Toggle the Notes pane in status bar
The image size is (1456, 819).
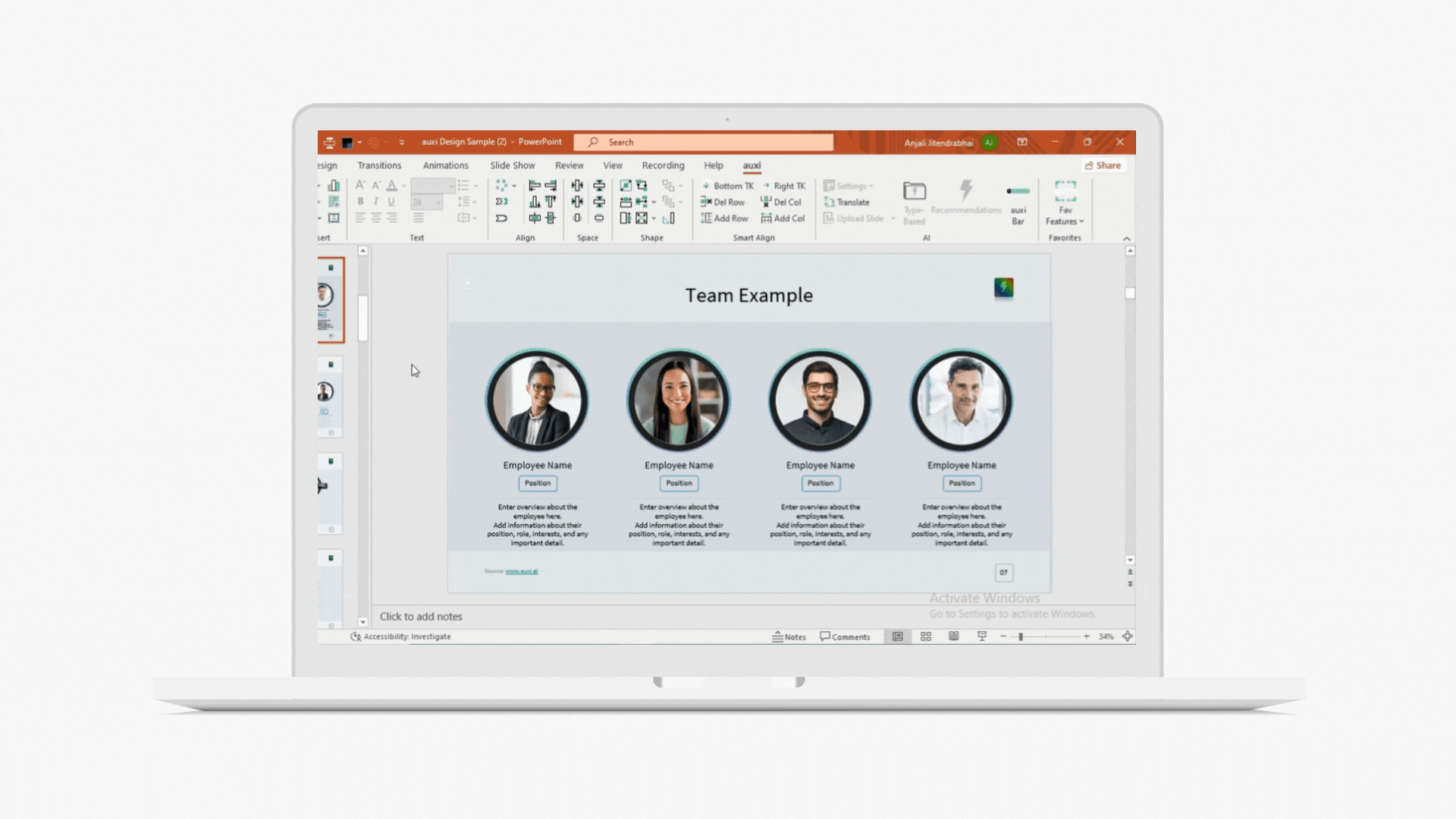tap(789, 637)
